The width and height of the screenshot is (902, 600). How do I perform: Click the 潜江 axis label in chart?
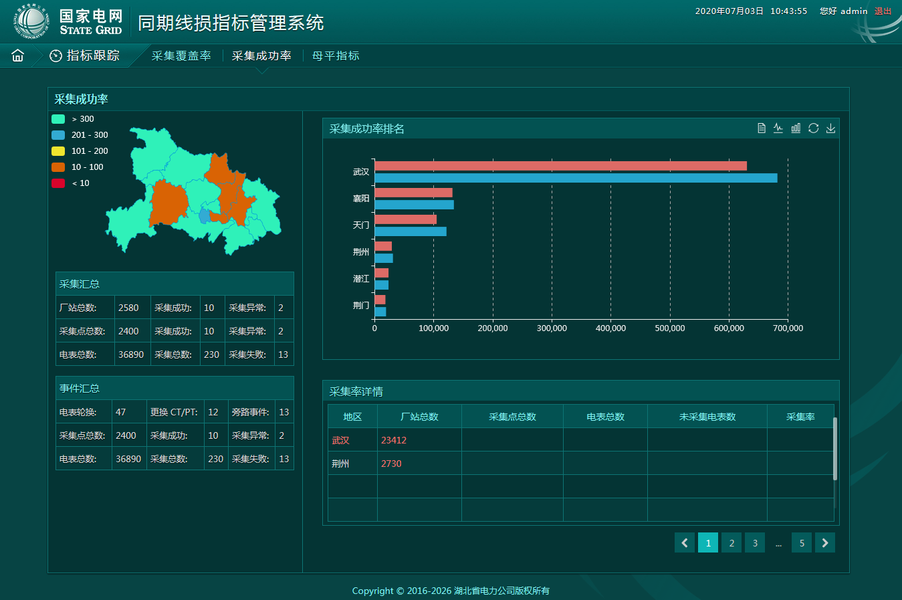[x=361, y=278]
